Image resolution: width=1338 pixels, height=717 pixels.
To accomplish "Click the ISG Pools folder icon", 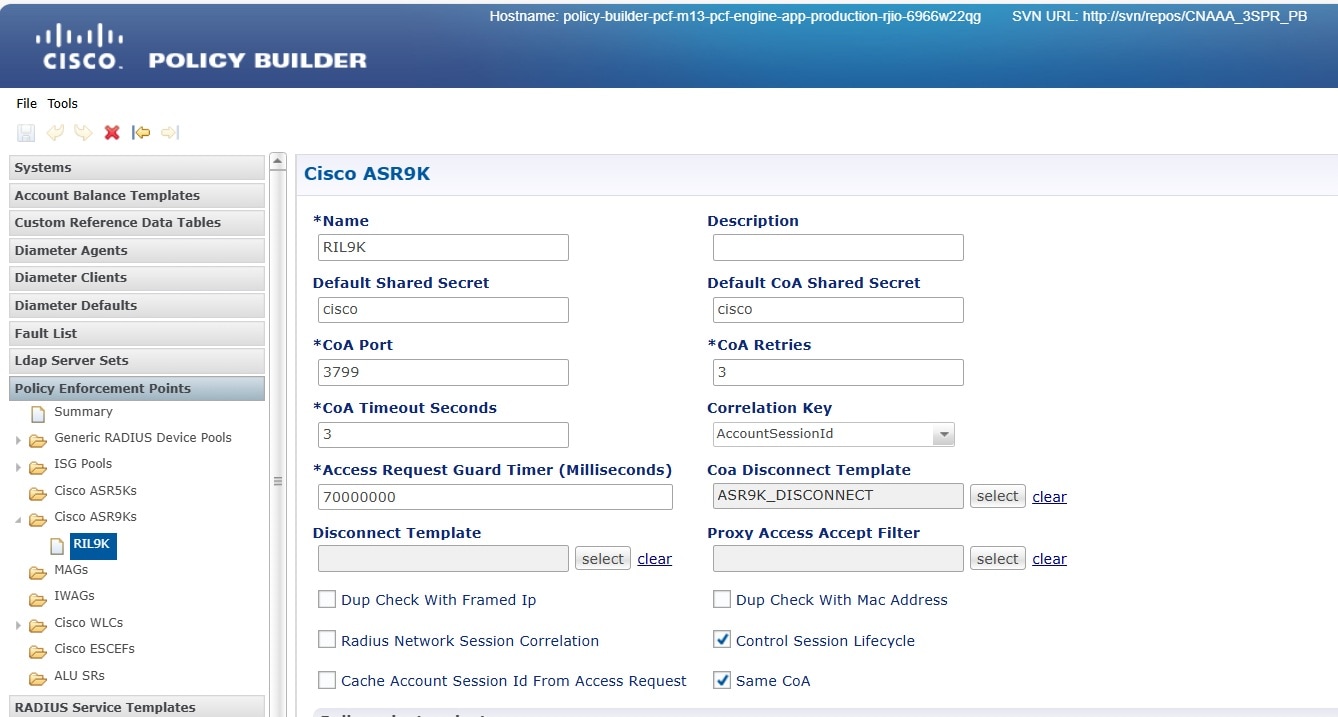I will click(38, 466).
